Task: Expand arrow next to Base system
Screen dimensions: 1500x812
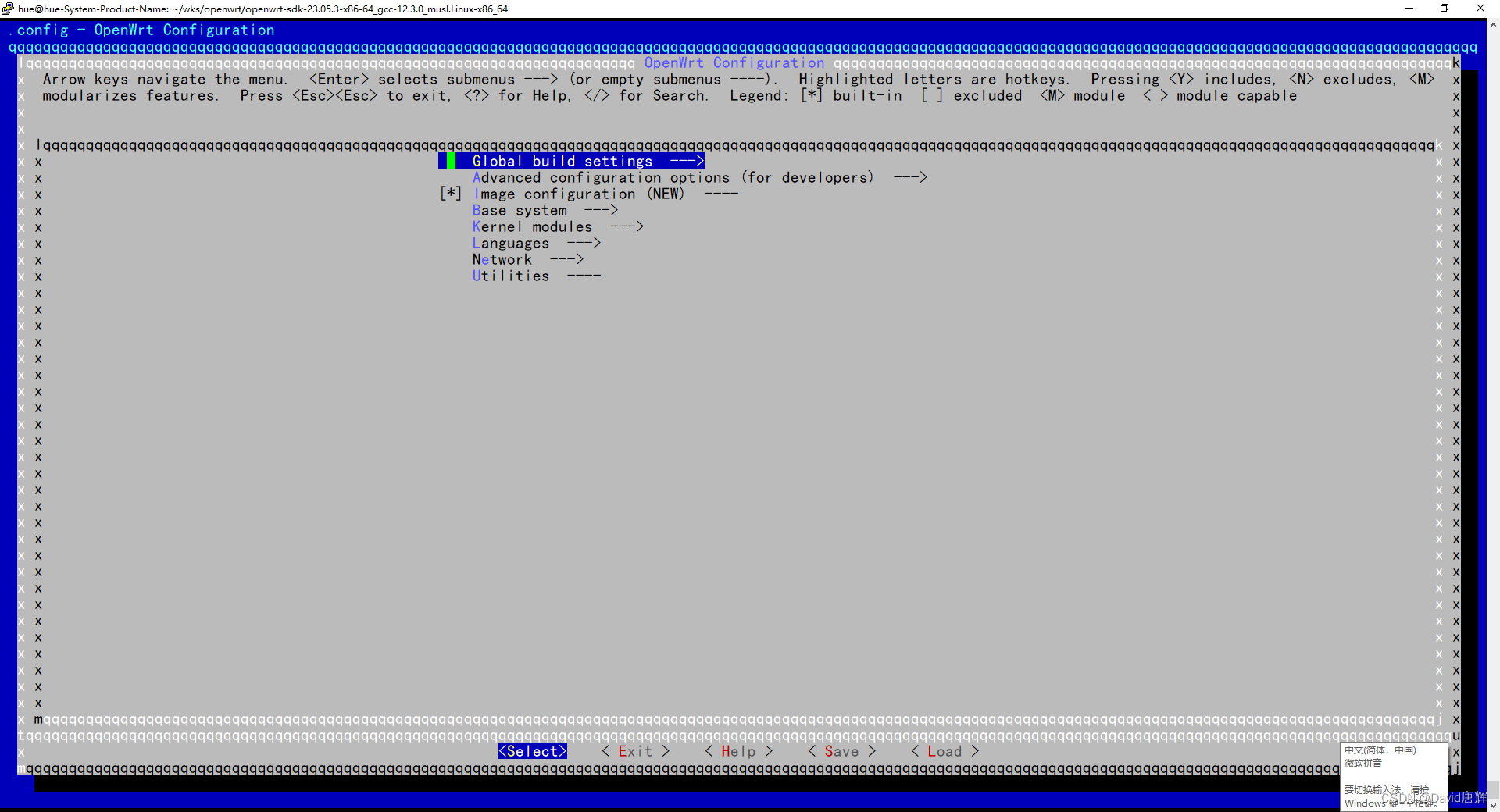Action: pos(601,210)
